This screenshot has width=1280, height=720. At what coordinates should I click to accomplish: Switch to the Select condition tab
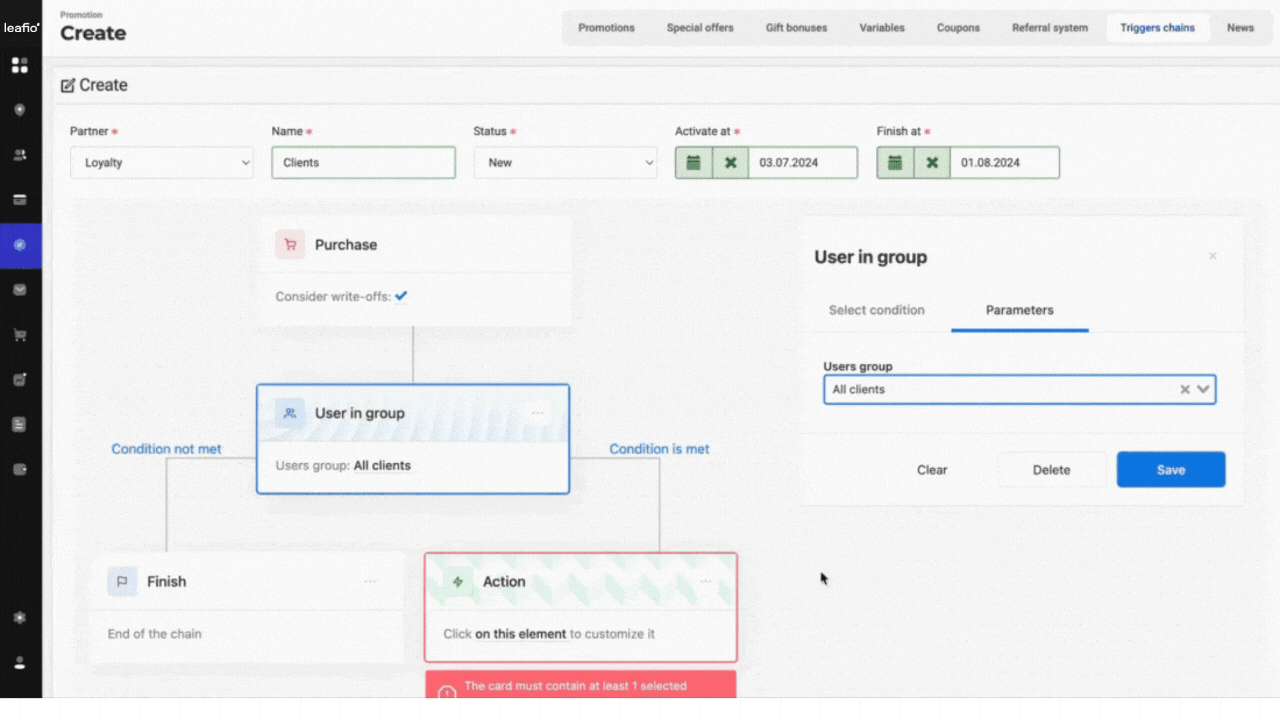coord(876,310)
